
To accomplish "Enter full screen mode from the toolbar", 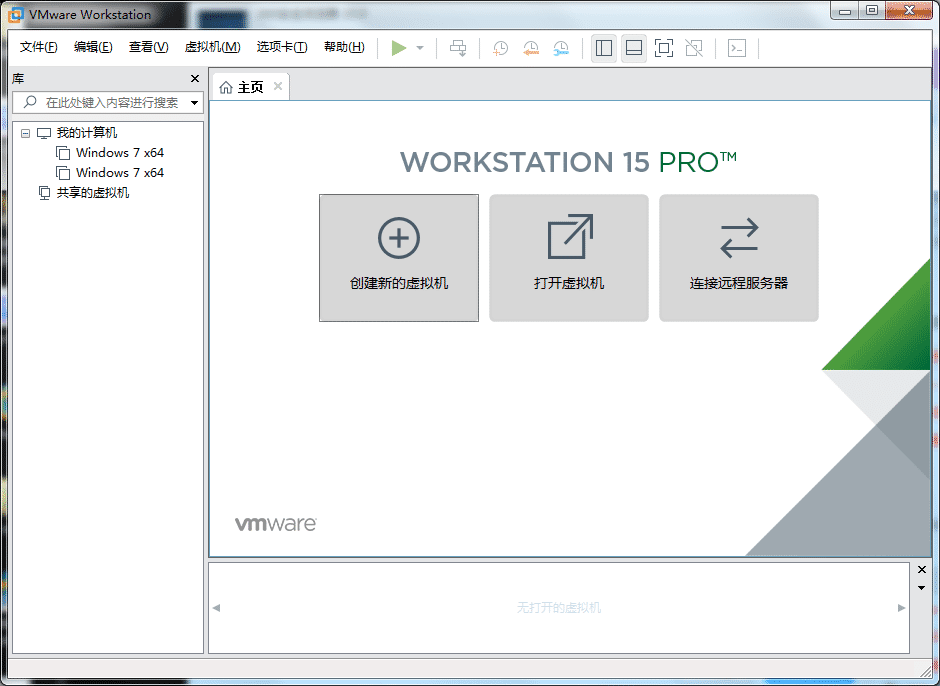I will point(664,48).
